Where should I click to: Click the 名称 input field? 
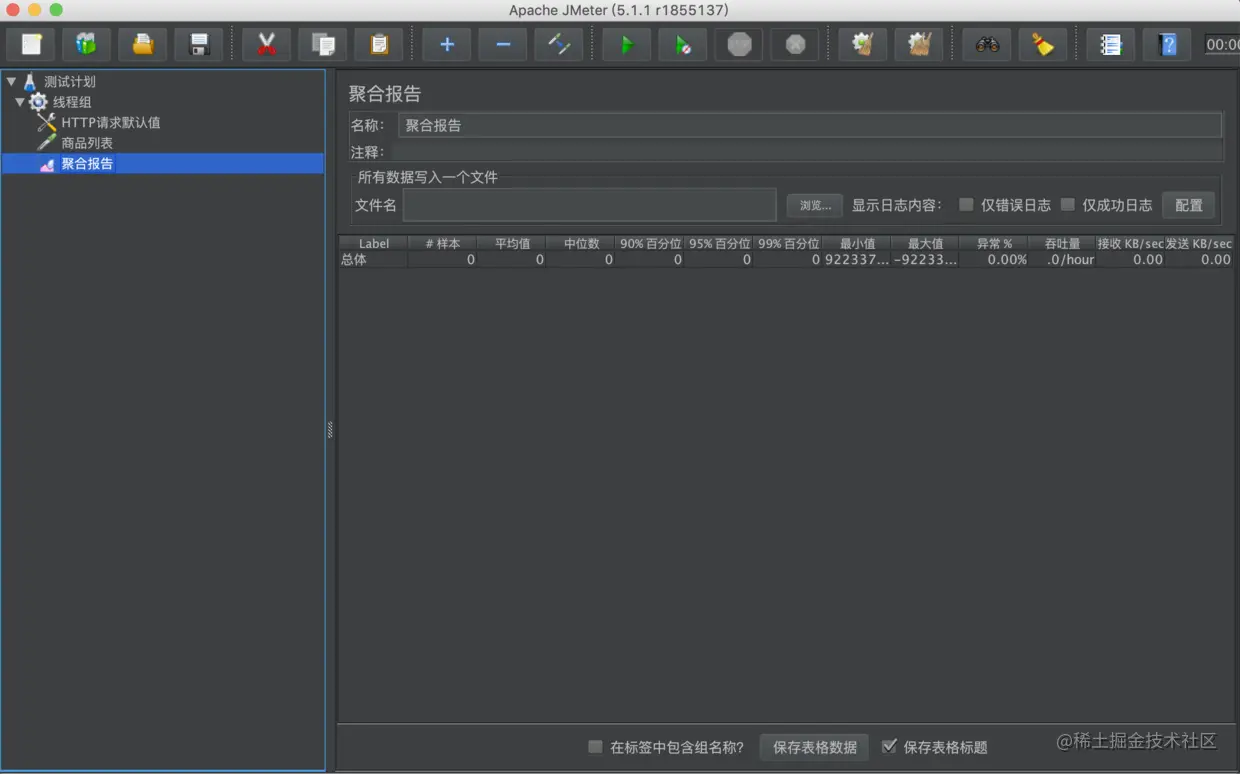[810, 125]
